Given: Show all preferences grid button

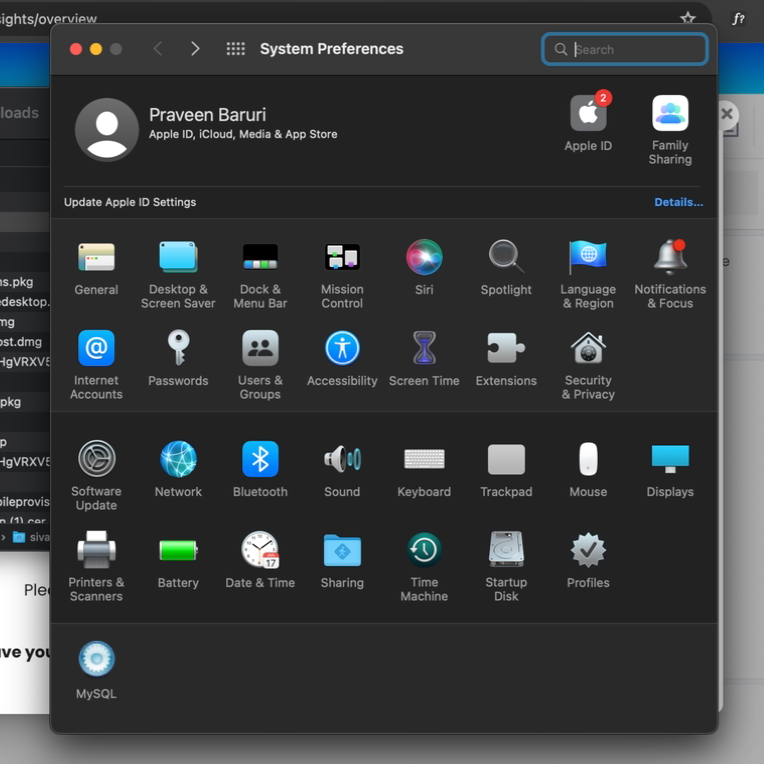Looking at the screenshot, I should click(235, 49).
